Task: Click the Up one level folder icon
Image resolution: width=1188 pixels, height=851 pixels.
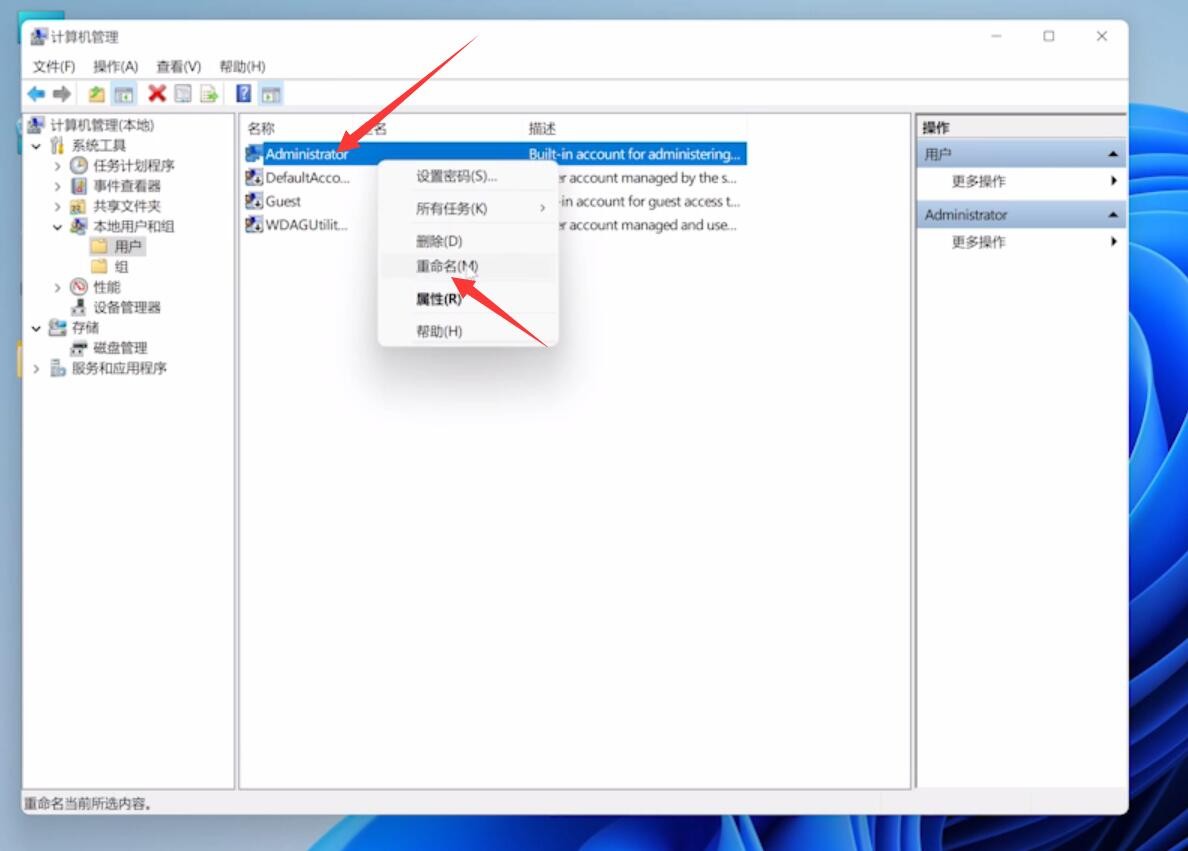Action: [x=96, y=94]
